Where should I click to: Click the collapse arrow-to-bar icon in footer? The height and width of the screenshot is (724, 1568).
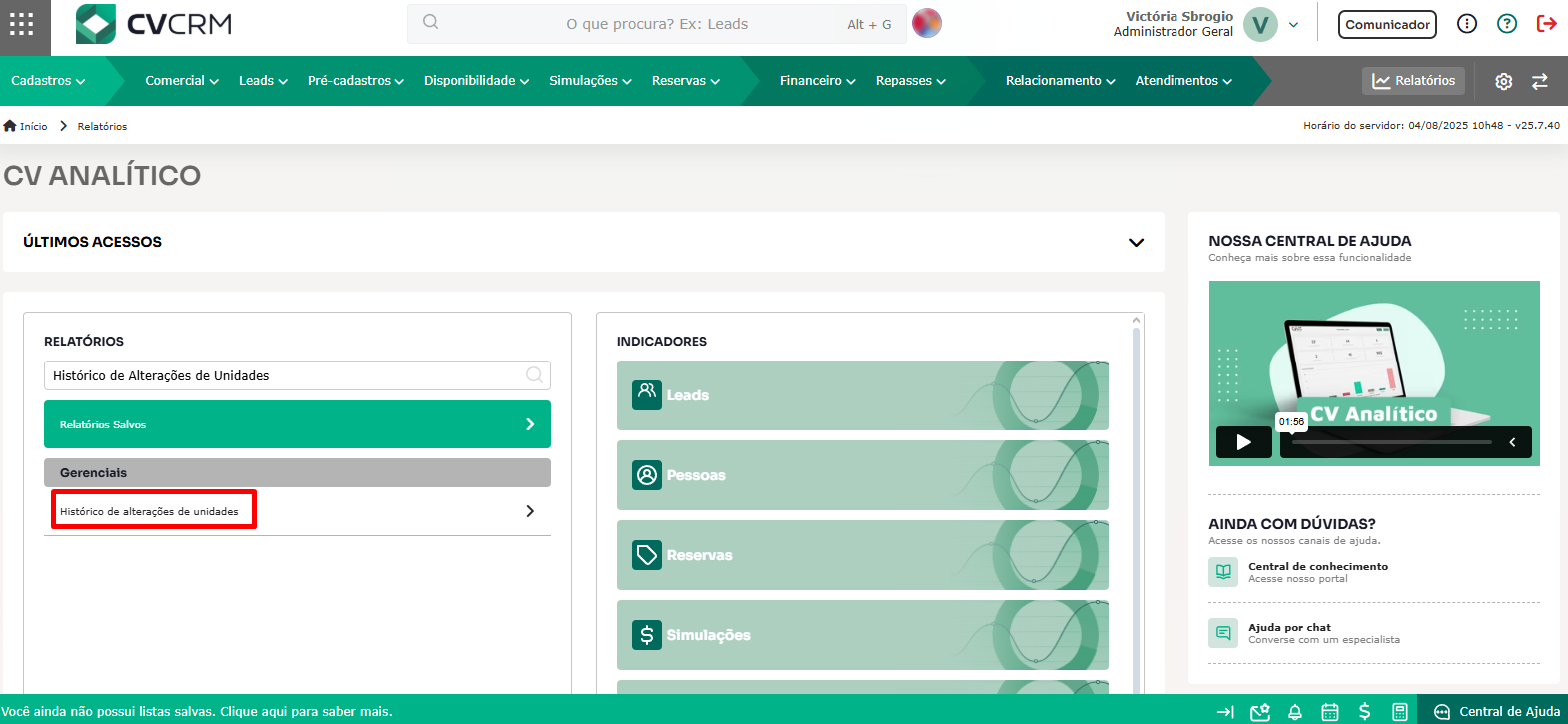[x=1225, y=712]
